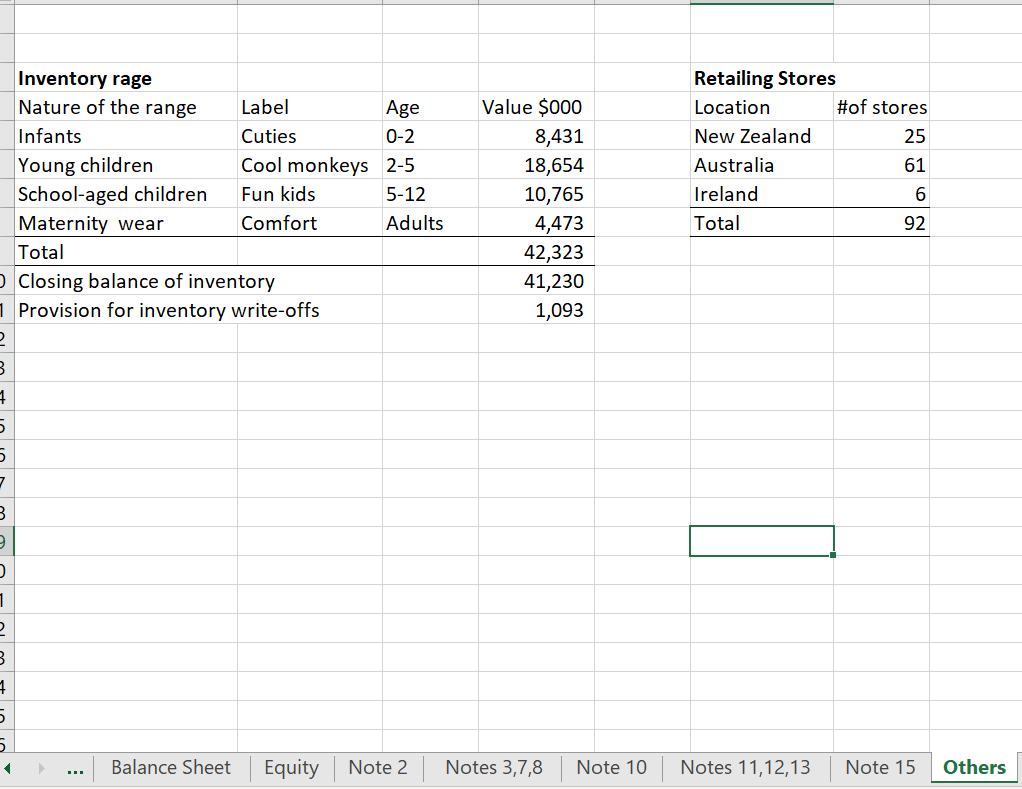Click the 'New Zealand' cell
Screen dimensions: 1022x789
(x=761, y=136)
